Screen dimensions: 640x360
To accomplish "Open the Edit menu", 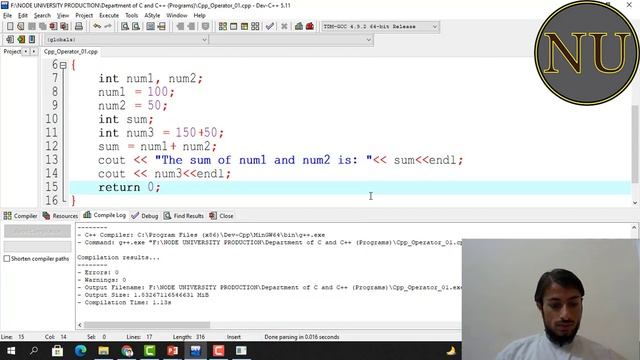I will [23, 16].
